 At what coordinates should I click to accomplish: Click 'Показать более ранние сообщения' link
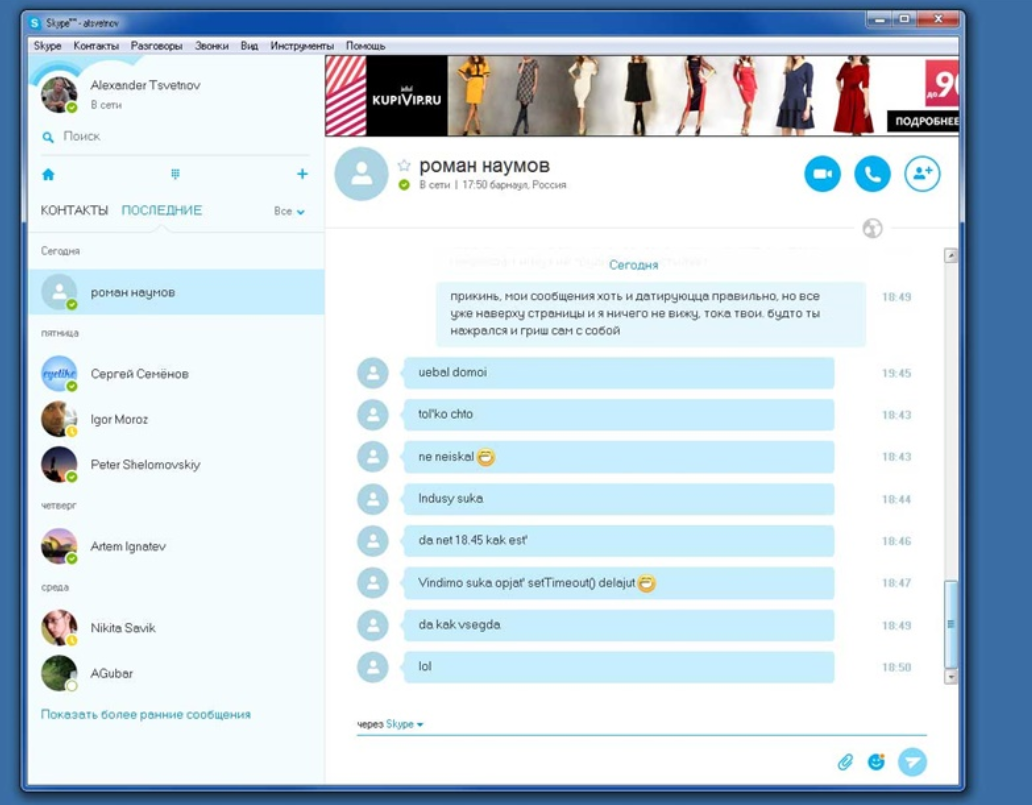pyautogui.click(x=145, y=714)
